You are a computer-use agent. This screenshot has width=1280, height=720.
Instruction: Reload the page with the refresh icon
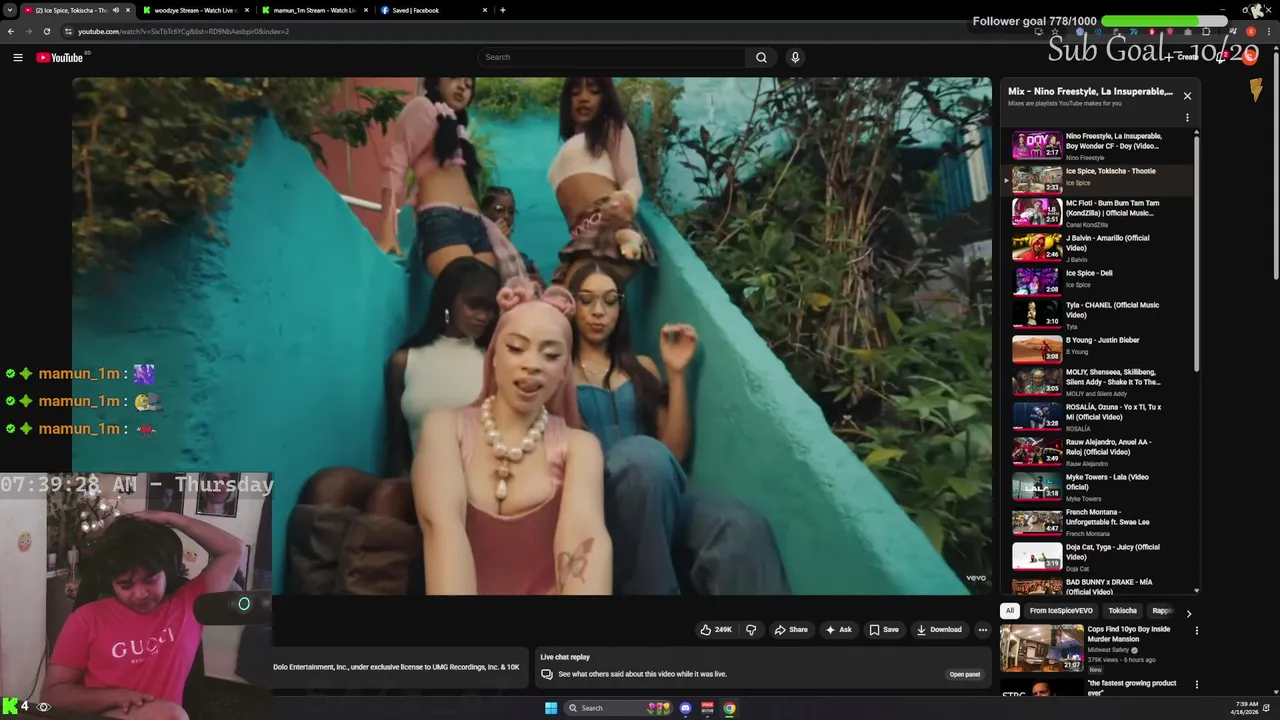point(46,31)
